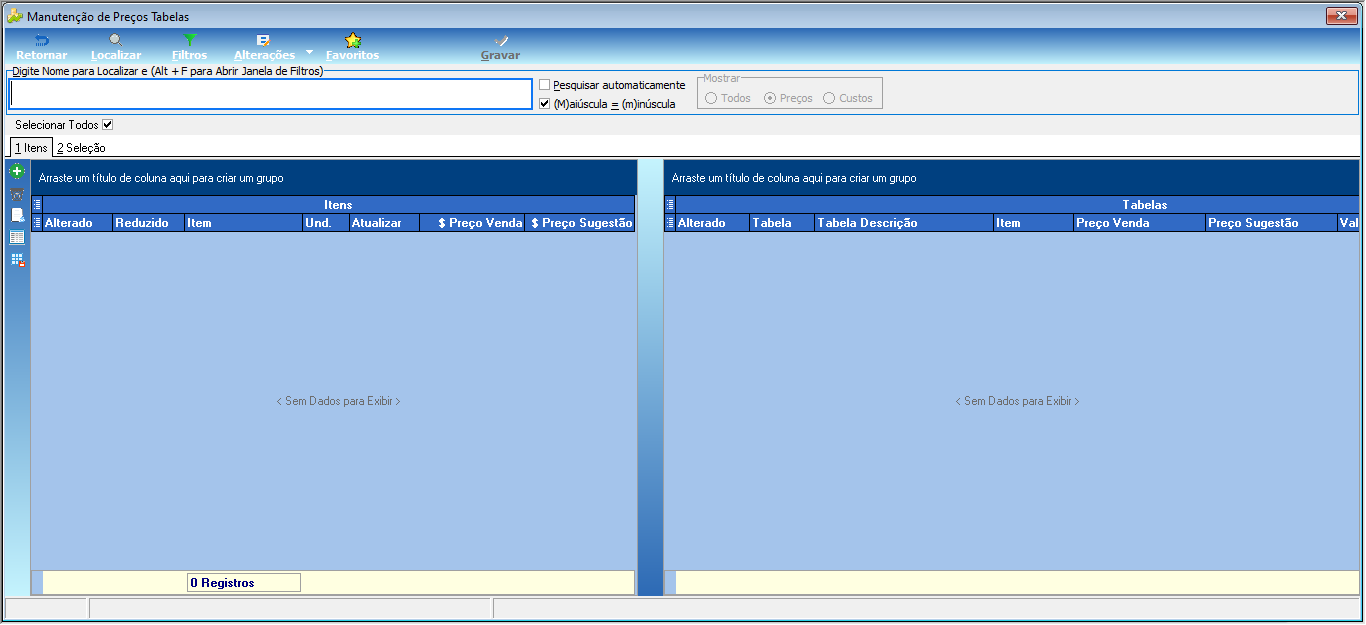
Task: Sort by Und. column header
Action: point(325,223)
